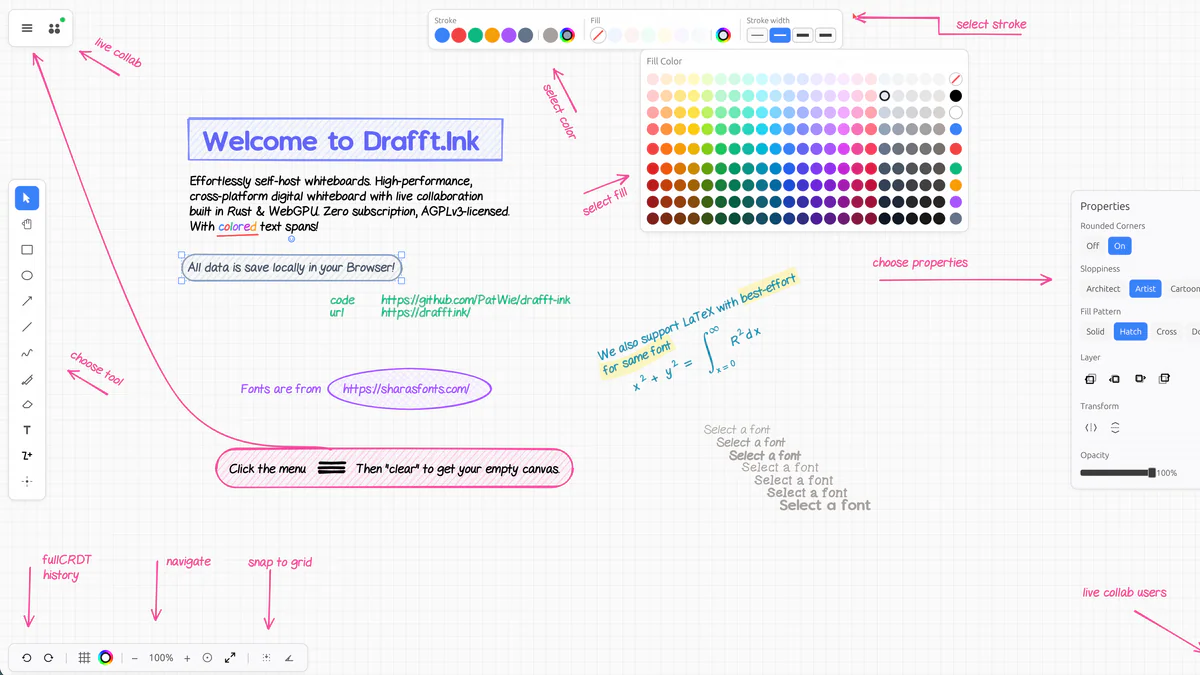Set fill pattern to Solid
This screenshot has width=1200, height=675.
coord(1095,331)
